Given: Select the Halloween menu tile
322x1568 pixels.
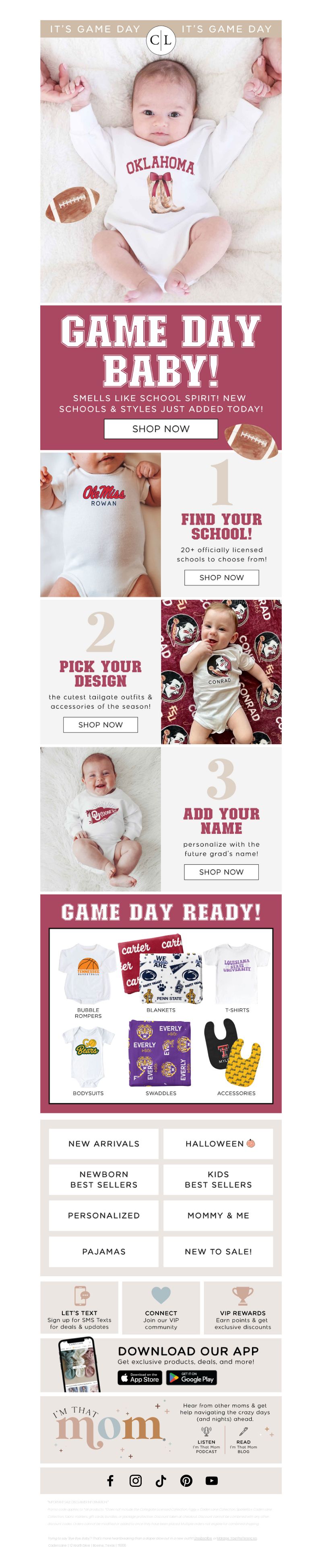Looking at the screenshot, I should [218, 1144].
